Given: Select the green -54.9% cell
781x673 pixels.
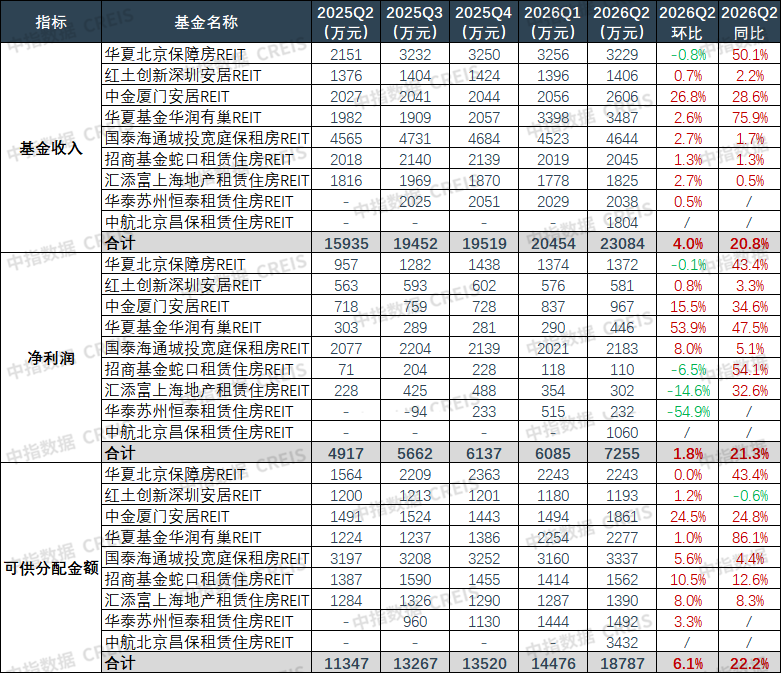Looking at the screenshot, I should pyautogui.click(x=687, y=411).
